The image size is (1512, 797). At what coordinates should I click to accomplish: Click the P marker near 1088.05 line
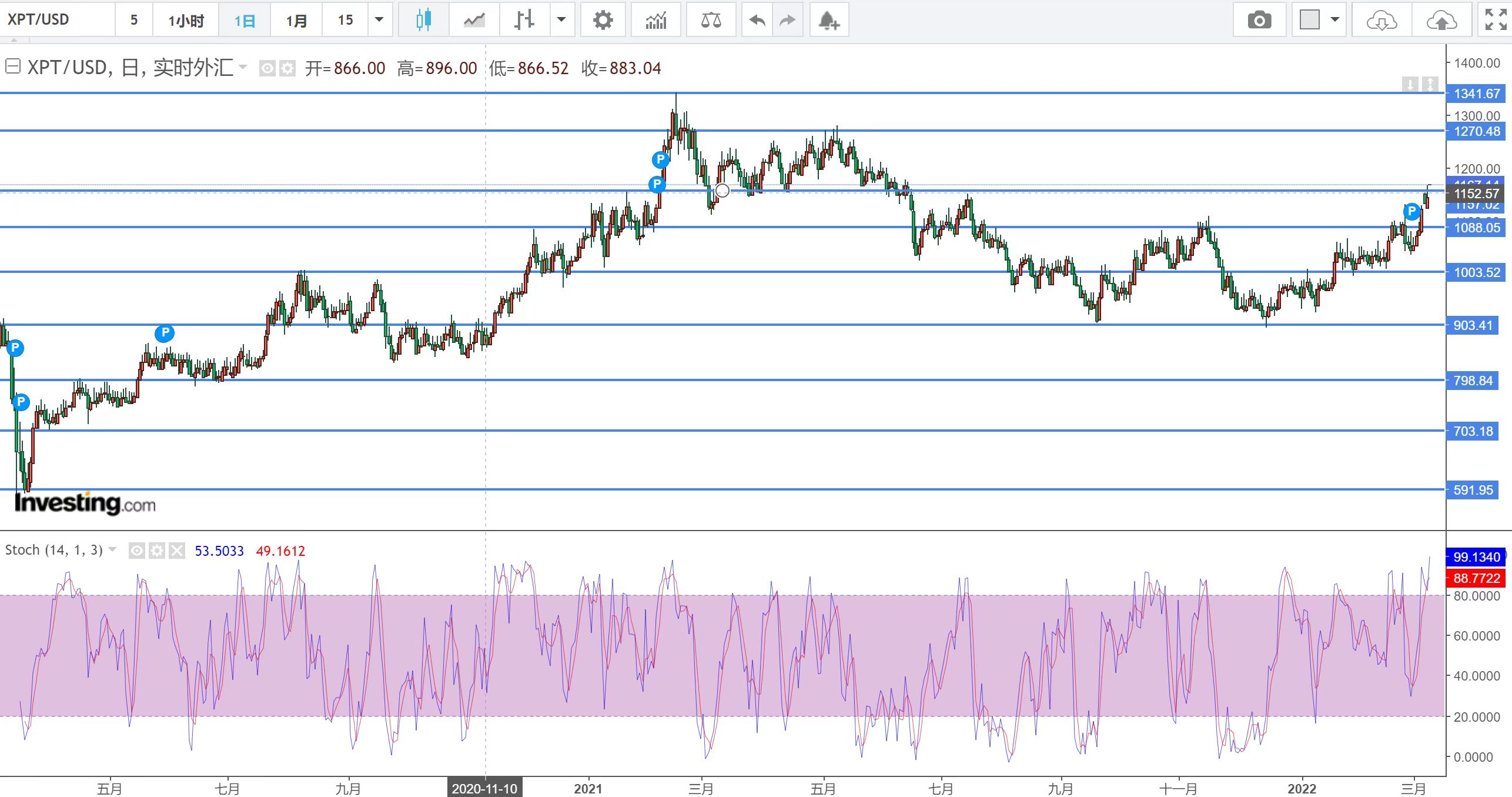[1411, 212]
